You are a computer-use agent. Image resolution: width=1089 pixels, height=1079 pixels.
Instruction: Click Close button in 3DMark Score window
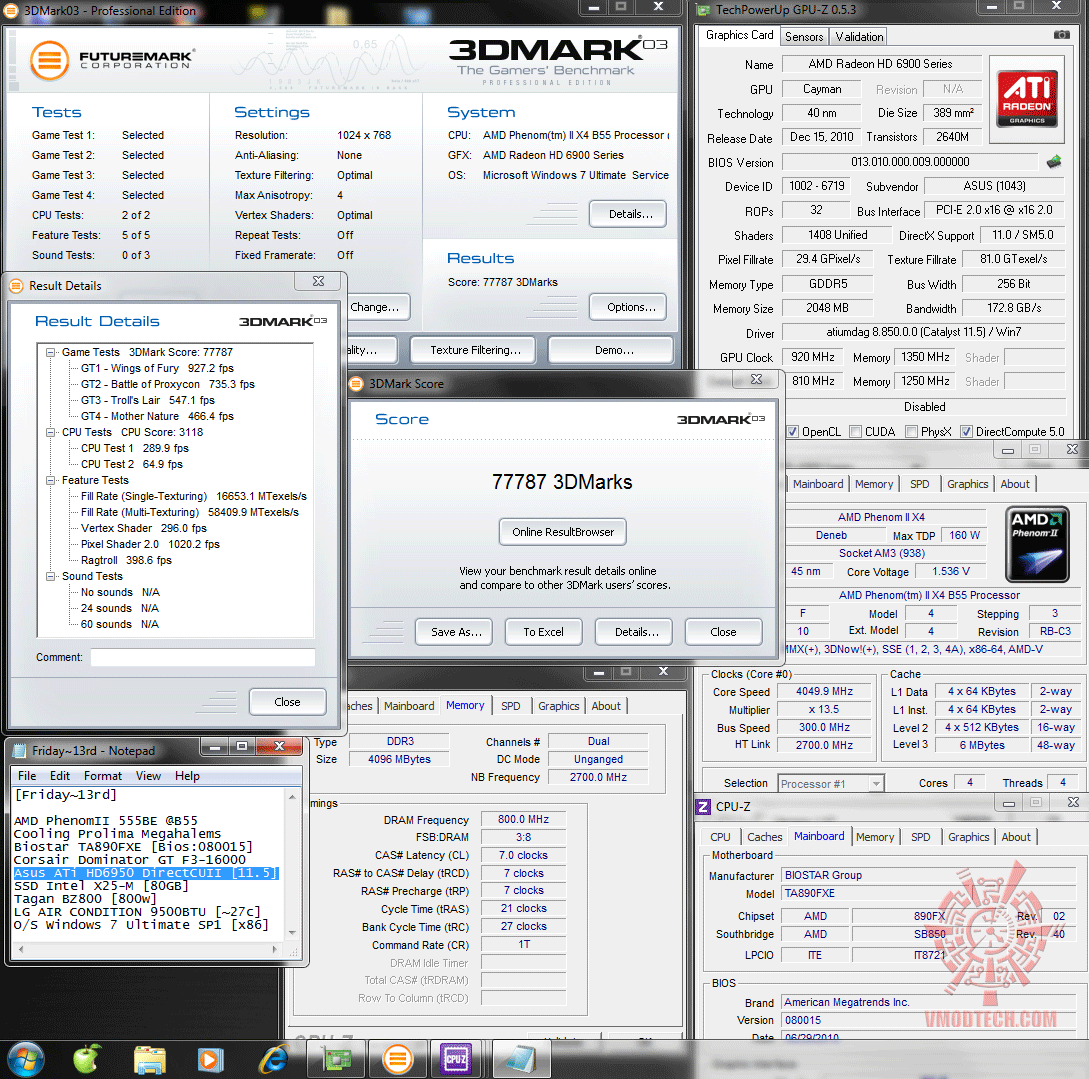coord(724,632)
